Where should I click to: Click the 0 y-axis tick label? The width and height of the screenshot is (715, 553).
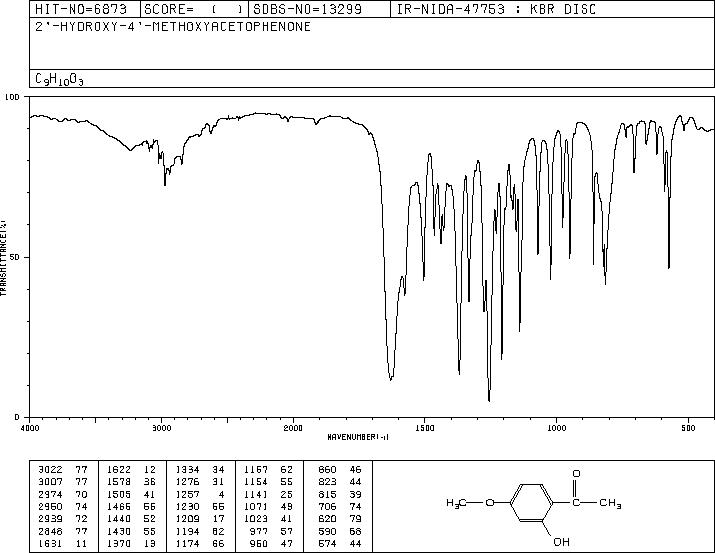coord(17,417)
